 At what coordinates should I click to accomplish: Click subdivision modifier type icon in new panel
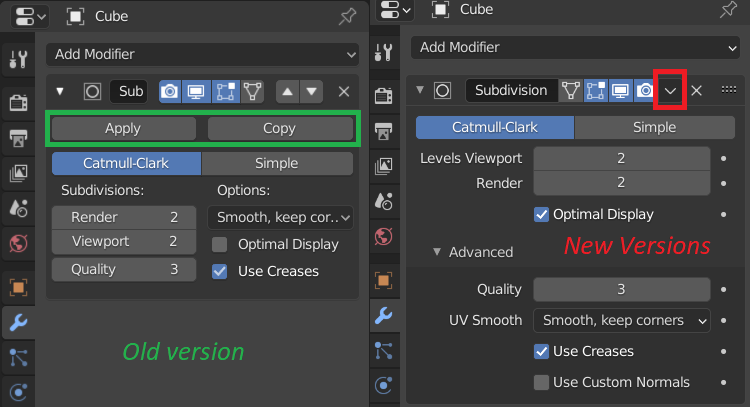[442, 90]
